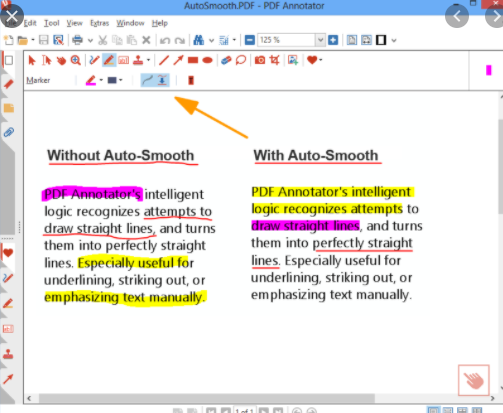Viewport: 503px width, 413px height.
Task: Choose the Ellipse tool
Action: pyautogui.click(x=207, y=60)
